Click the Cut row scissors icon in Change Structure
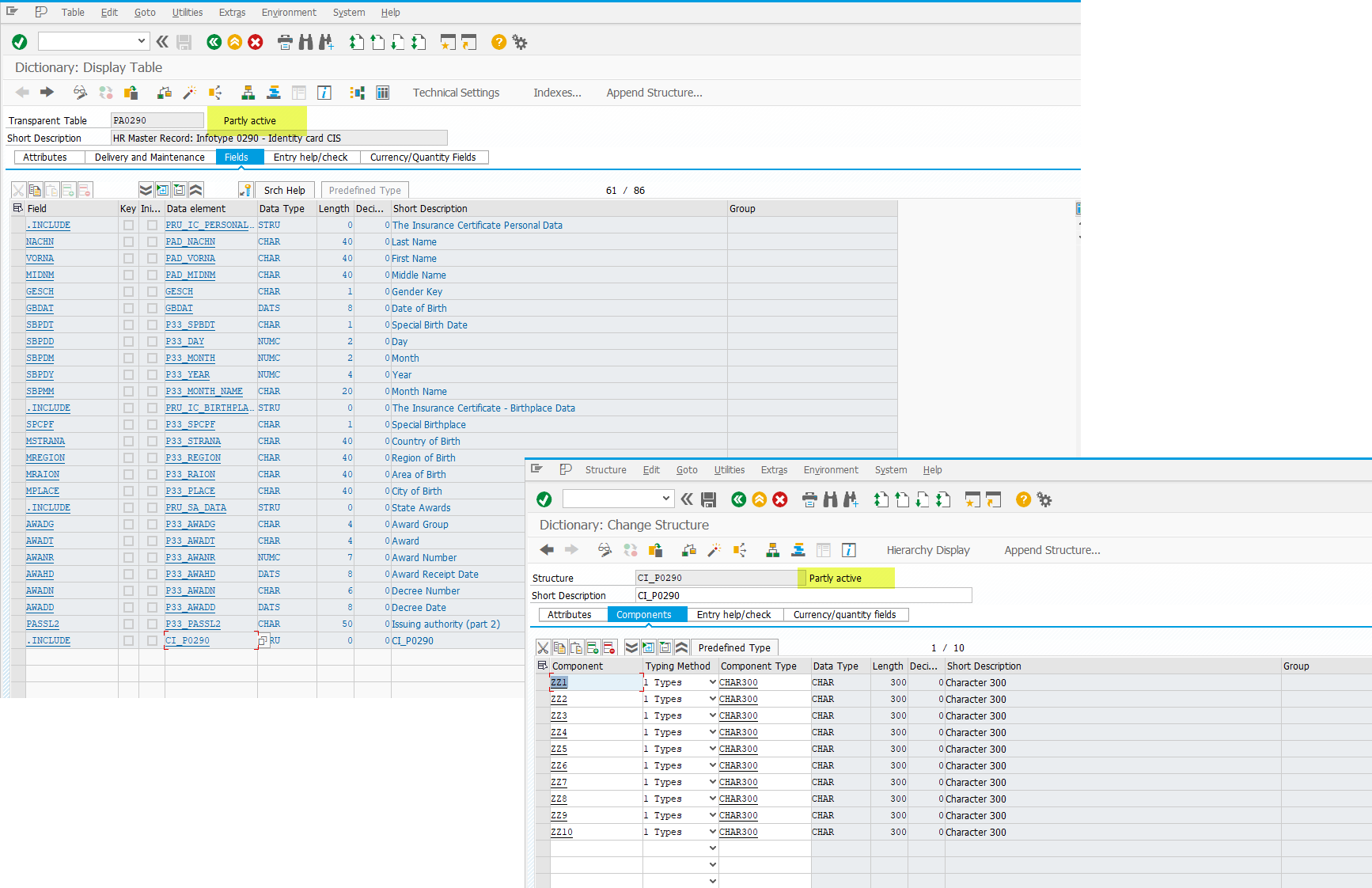This screenshot has height=888, width=1372. (x=543, y=647)
